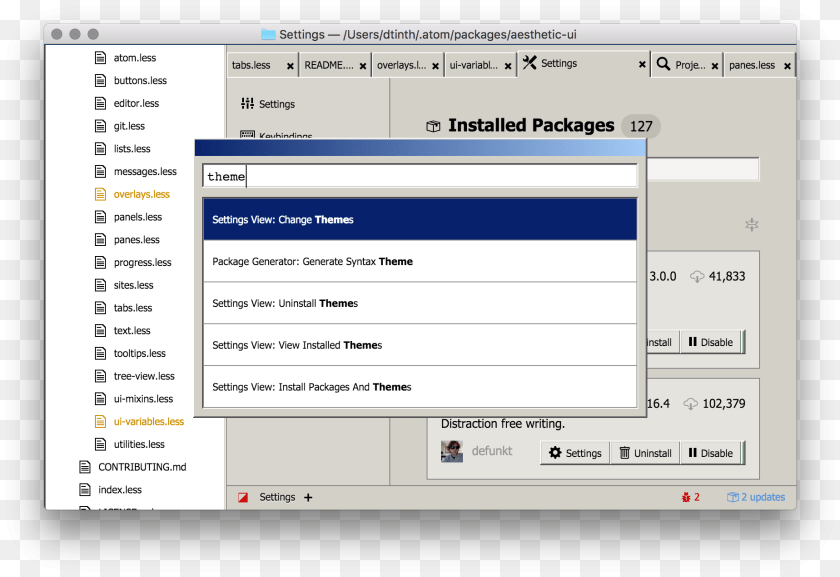Uninstall the defunkt package
The image size is (840, 577).
645,453
